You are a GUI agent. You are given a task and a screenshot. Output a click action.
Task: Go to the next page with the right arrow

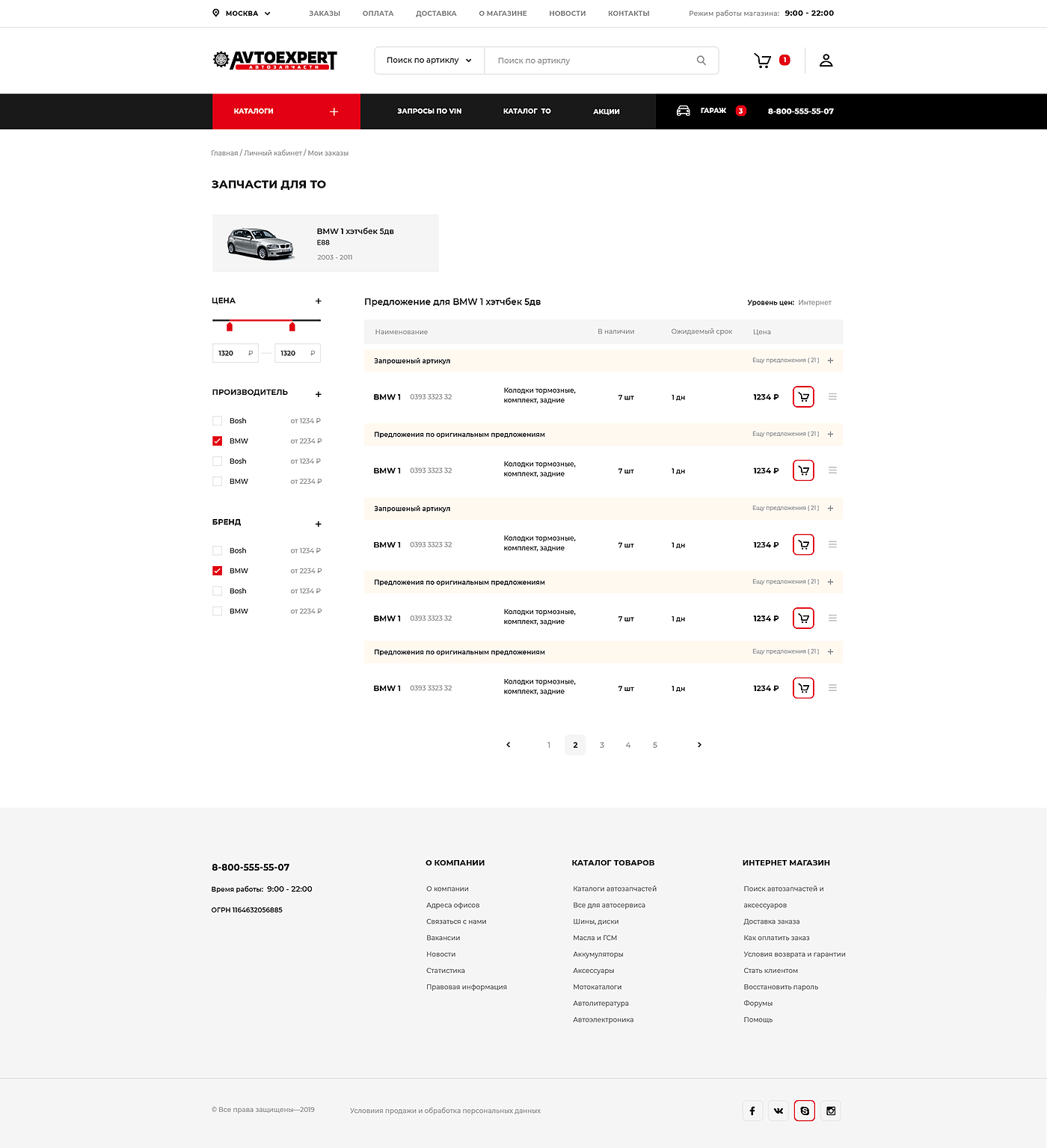699,745
